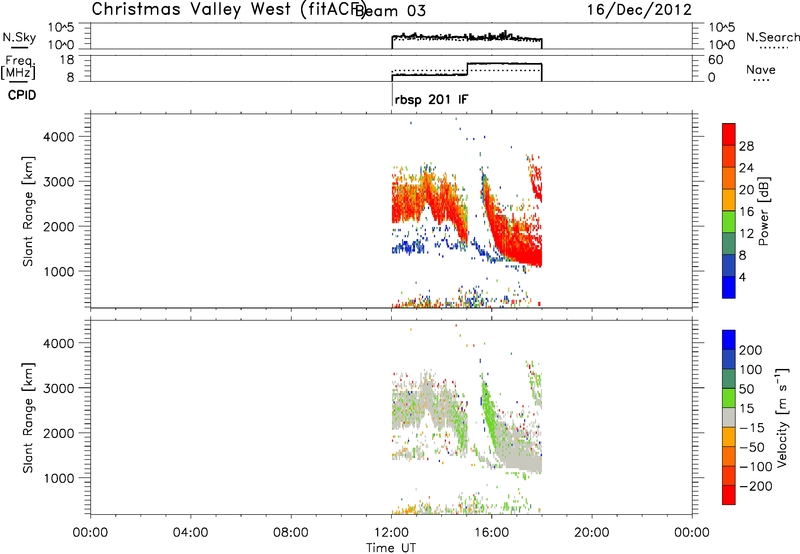Click the date '16/Dec/2012'
This screenshot has height=554, width=800.
(x=639, y=9)
